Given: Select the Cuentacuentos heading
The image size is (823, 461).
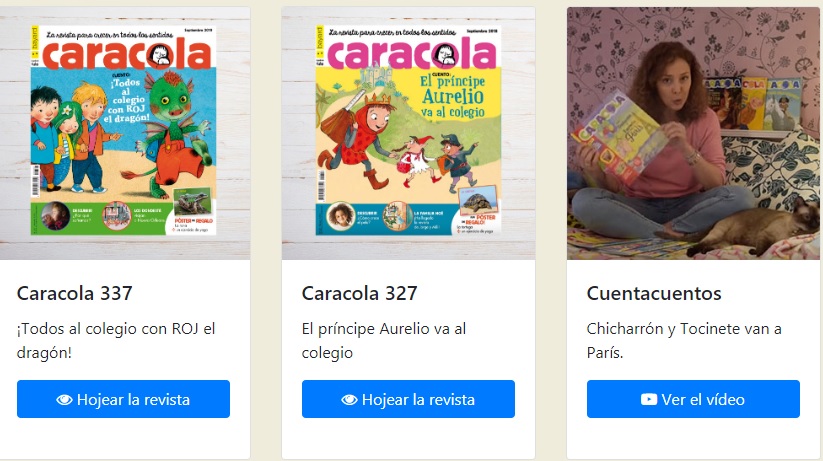Looking at the screenshot, I should pos(654,293).
